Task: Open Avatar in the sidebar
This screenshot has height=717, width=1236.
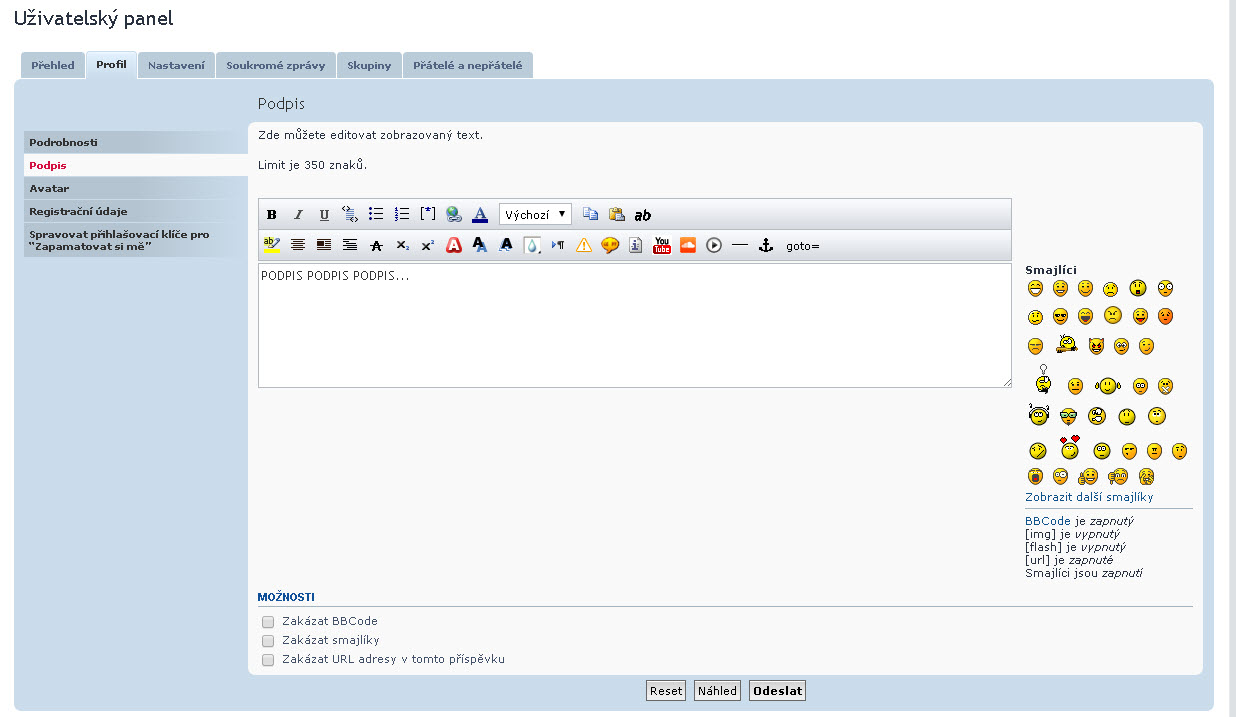Action: 49,188
